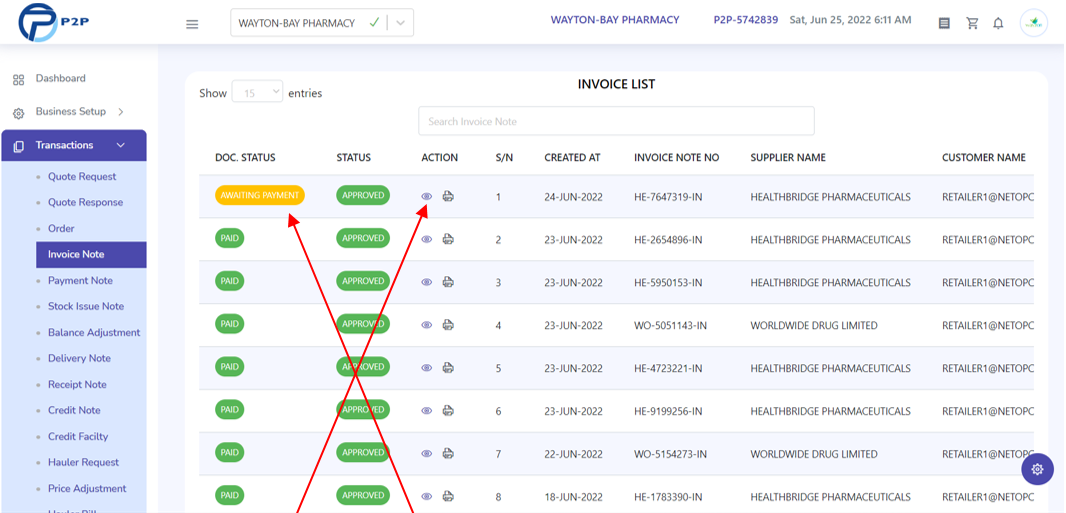The width and height of the screenshot is (1066, 513).
Task: Expand the Business Setup menu
Action: pyautogui.click(x=73, y=111)
